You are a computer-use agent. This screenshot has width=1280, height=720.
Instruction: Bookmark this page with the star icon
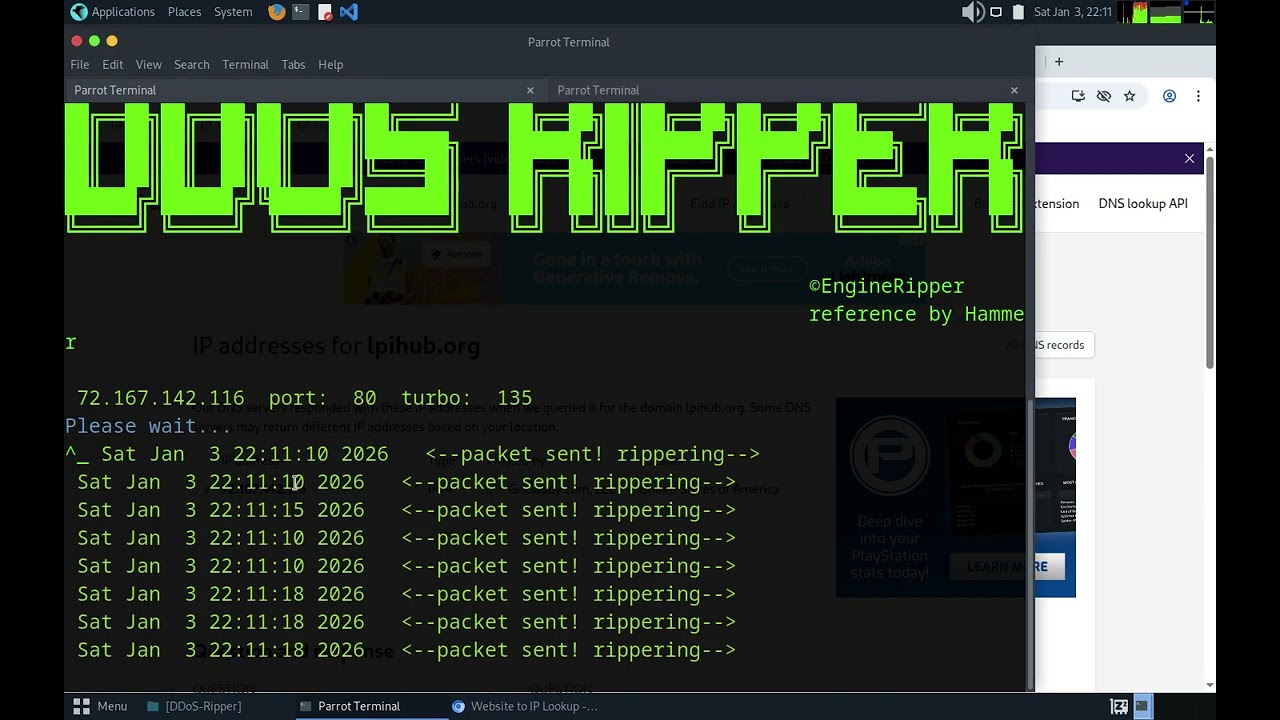[1129, 96]
